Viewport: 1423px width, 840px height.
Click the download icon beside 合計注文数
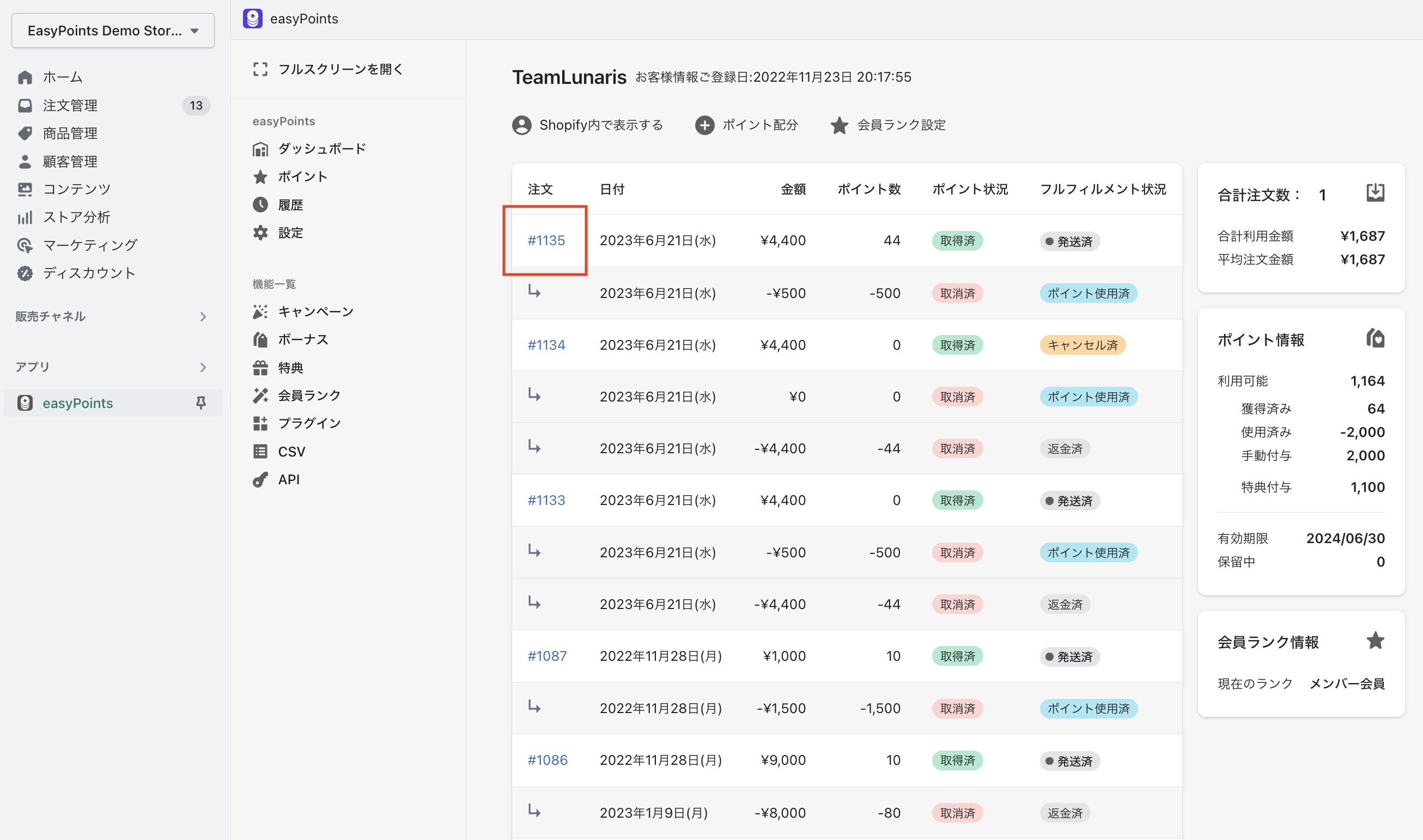1375,193
